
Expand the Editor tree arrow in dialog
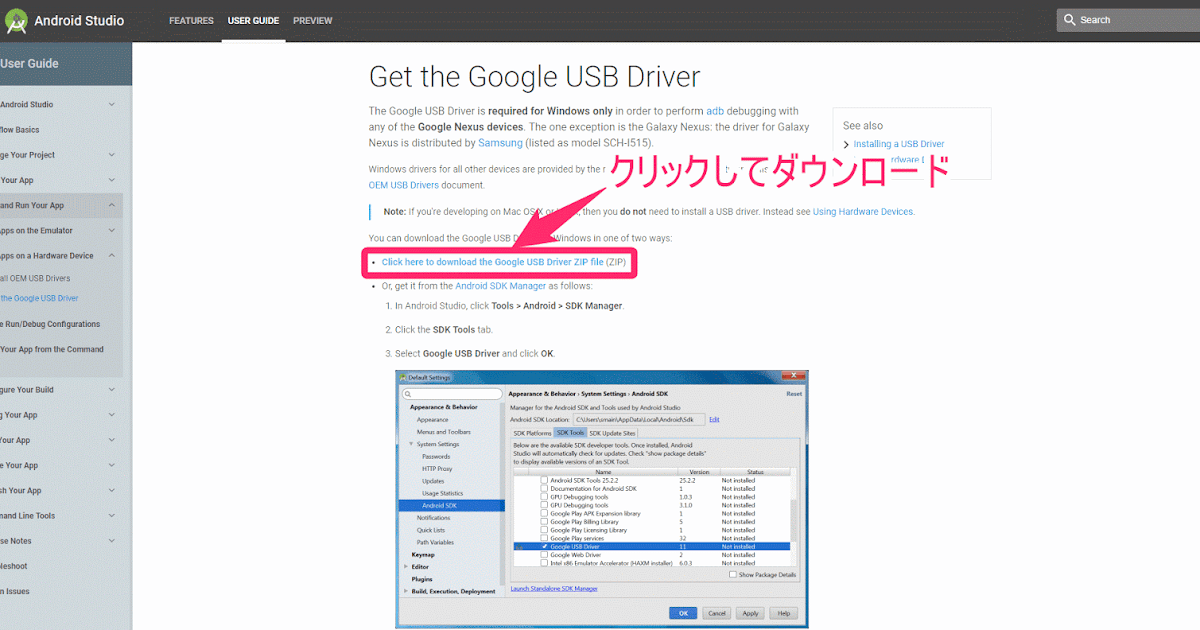tap(405, 566)
